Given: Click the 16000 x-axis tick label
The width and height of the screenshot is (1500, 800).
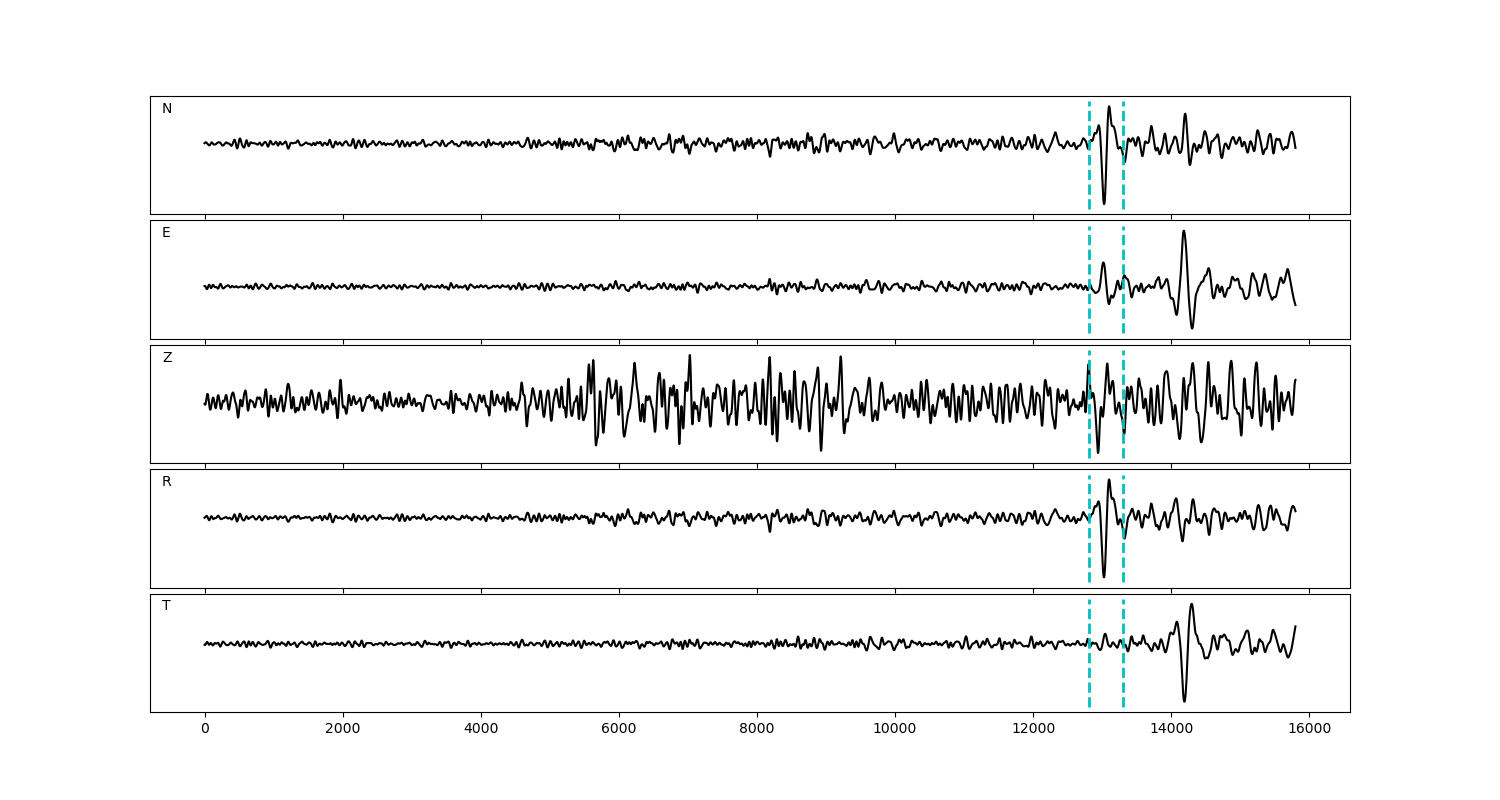Looking at the screenshot, I should [1309, 729].
